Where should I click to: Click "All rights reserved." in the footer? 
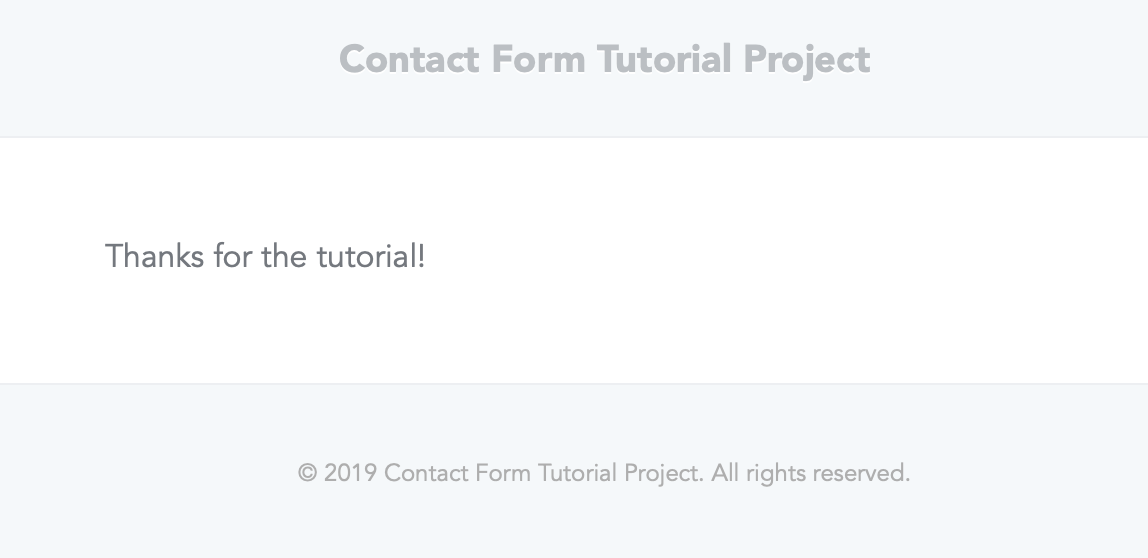click(x=810, y=472)
